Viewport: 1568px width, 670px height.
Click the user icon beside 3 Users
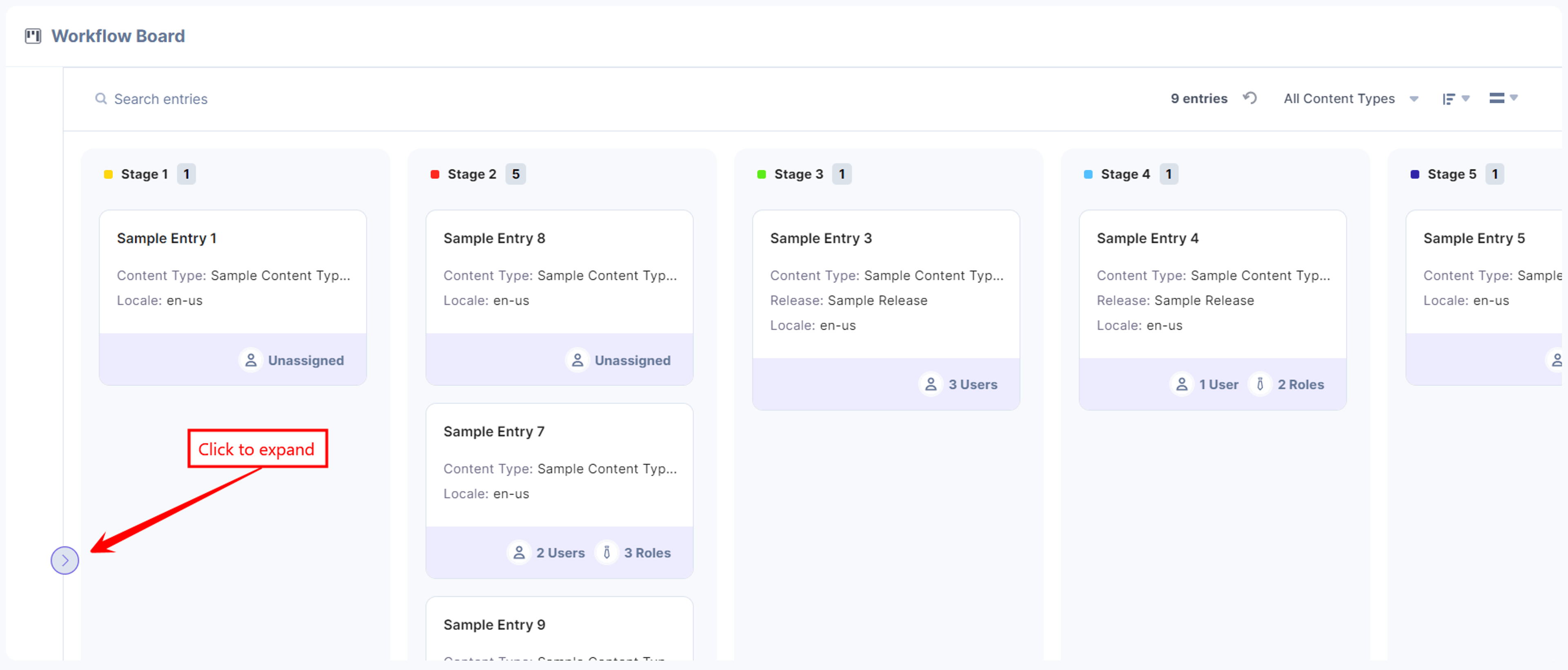931,384
